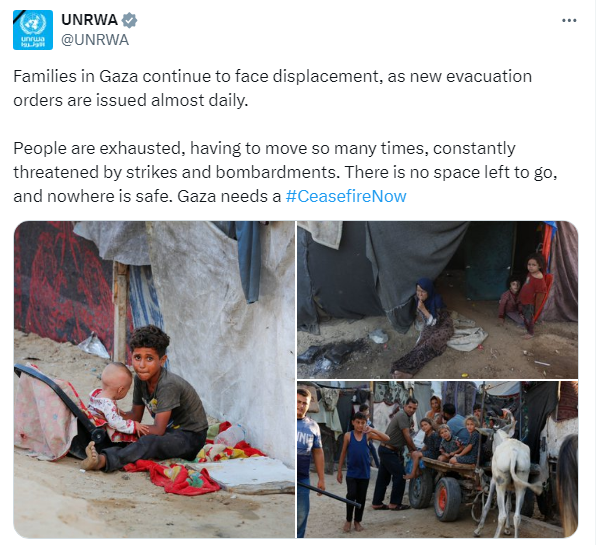Click the white donkey in the photo
This screenshot has height=545, width=596.
point(506,471)
